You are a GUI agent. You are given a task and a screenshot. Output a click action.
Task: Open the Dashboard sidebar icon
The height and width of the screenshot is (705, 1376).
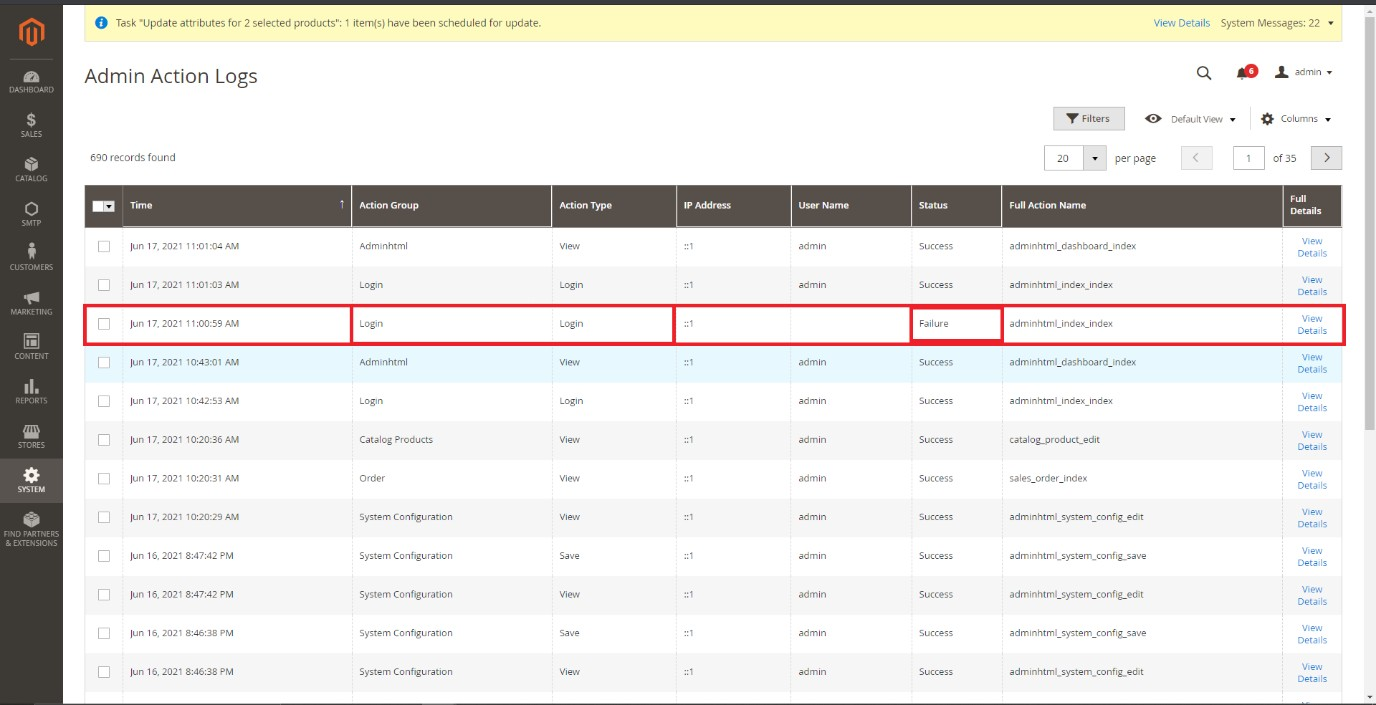(x=31, y=82)
